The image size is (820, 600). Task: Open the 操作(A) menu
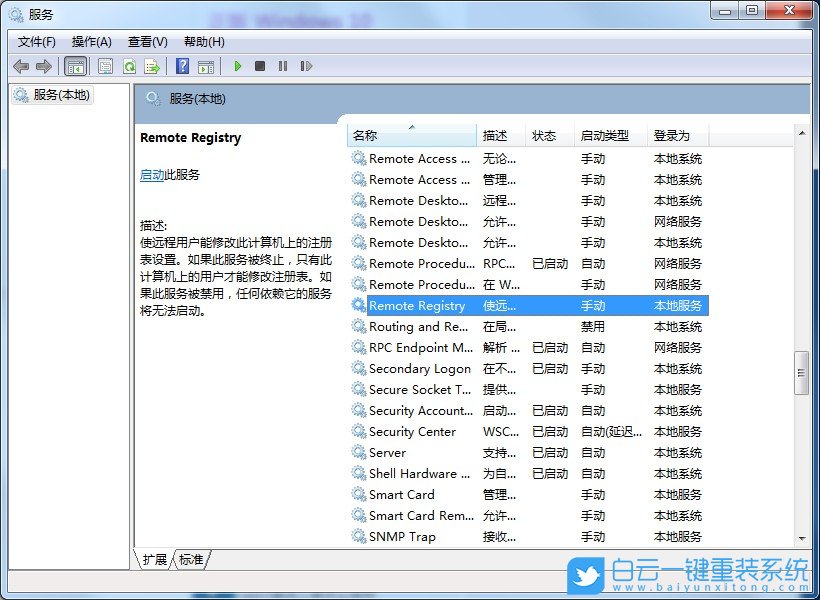pos(92,42)
